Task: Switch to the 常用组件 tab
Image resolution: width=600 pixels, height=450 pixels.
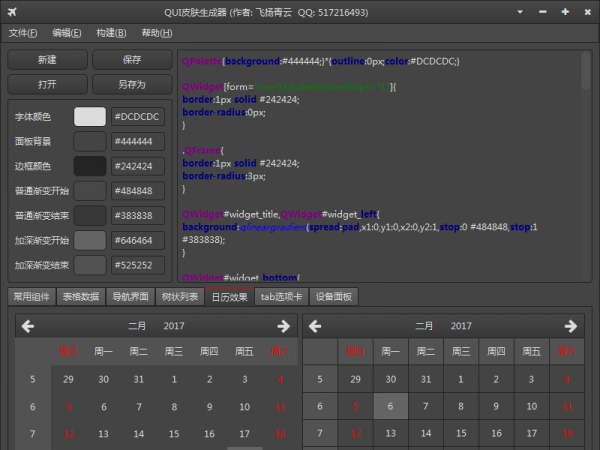Action: [30, 297]
